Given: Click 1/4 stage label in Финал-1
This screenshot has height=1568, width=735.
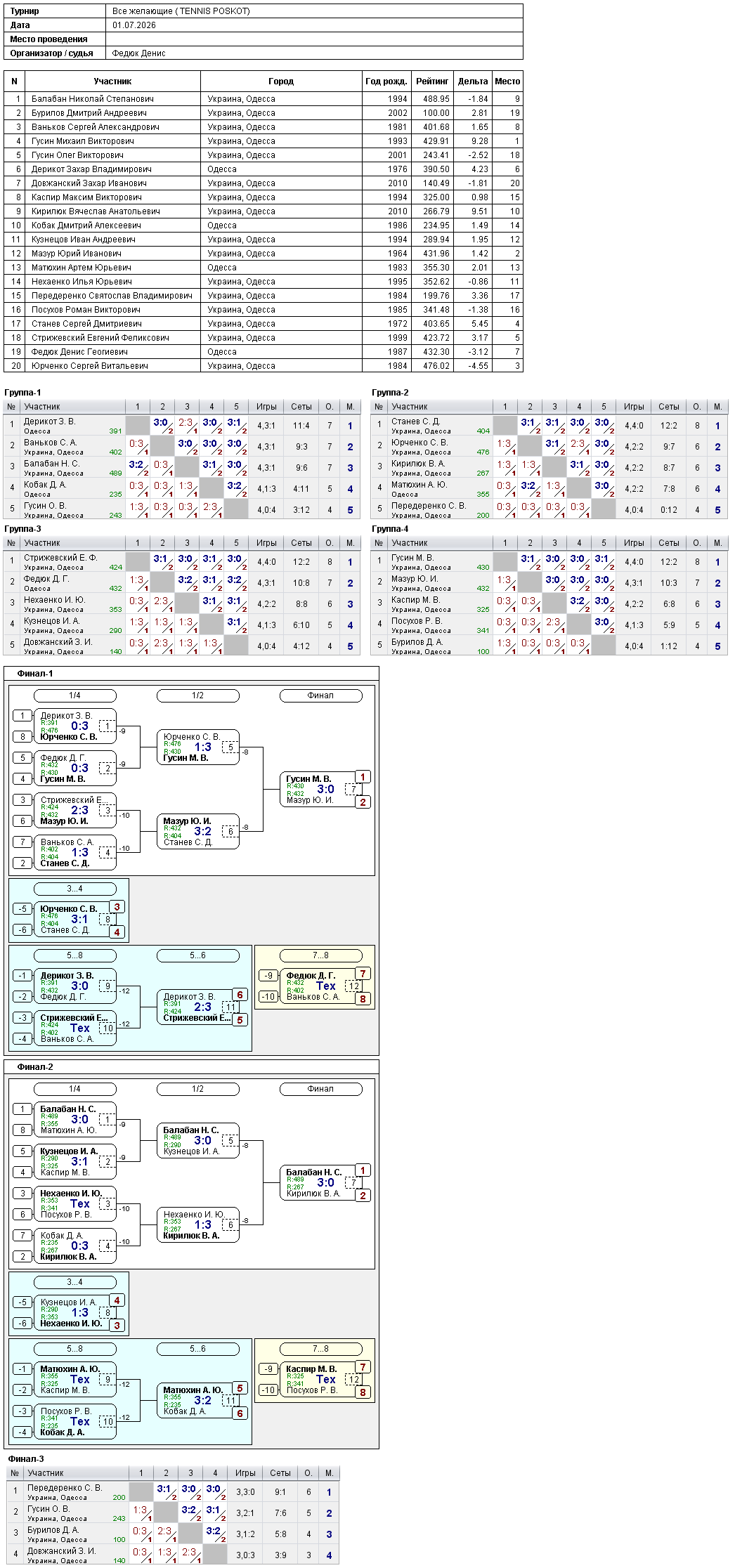Looking at the screenshot, I should click(74, 695).
